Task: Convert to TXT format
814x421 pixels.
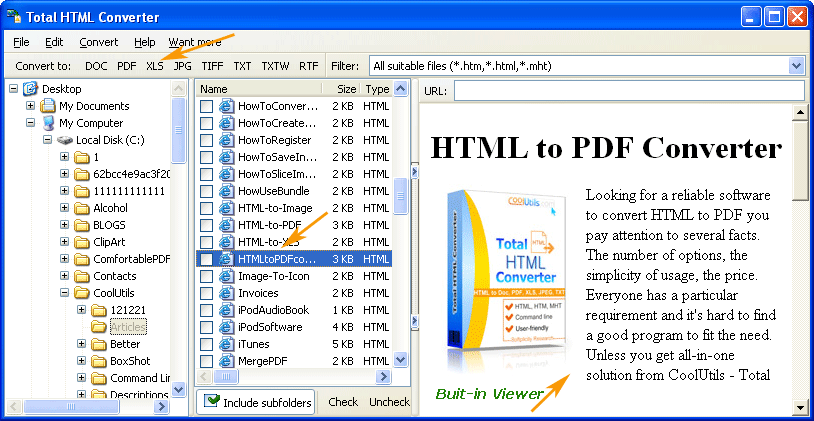Action: (242, 66)
